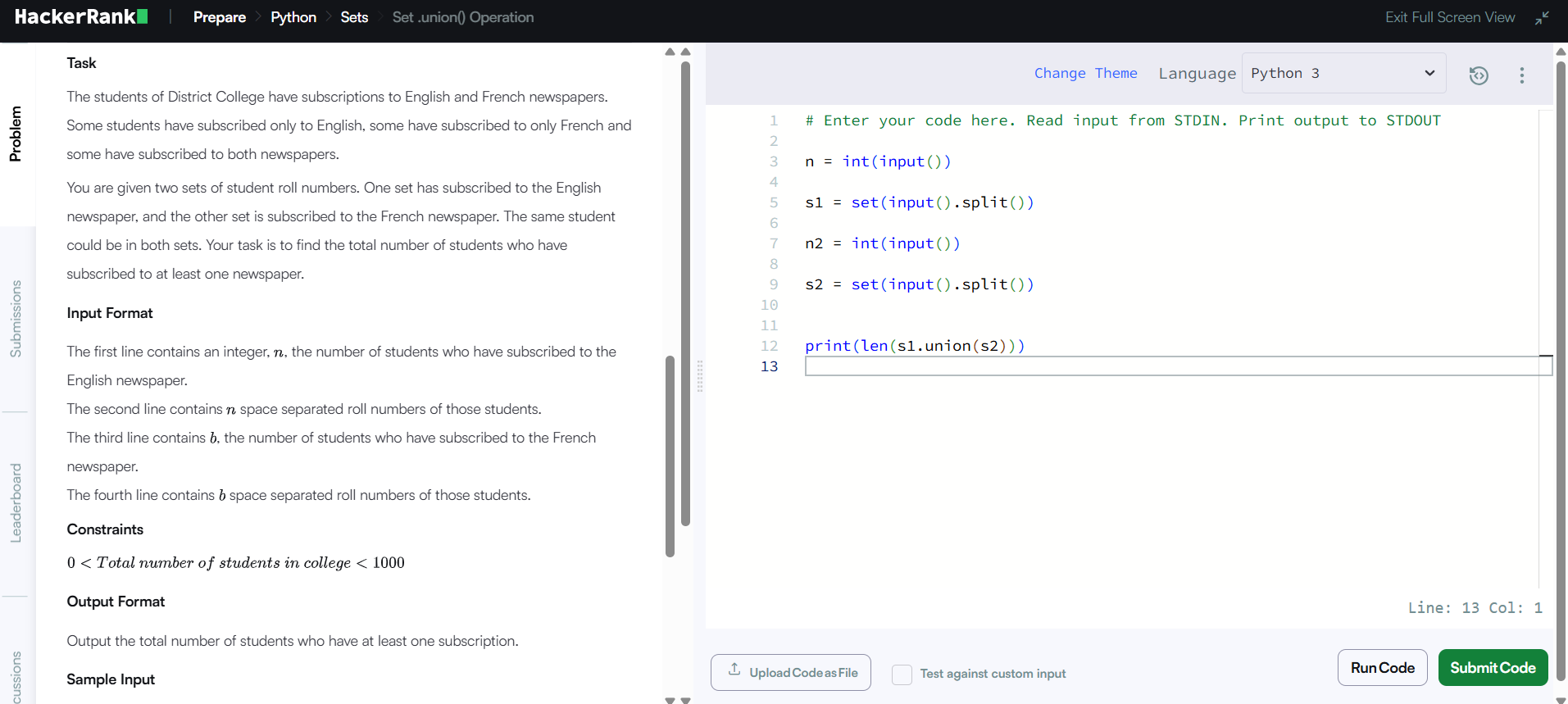Switch to the Leaderboard tab
1568x704 pixels.
click(16, 503)
